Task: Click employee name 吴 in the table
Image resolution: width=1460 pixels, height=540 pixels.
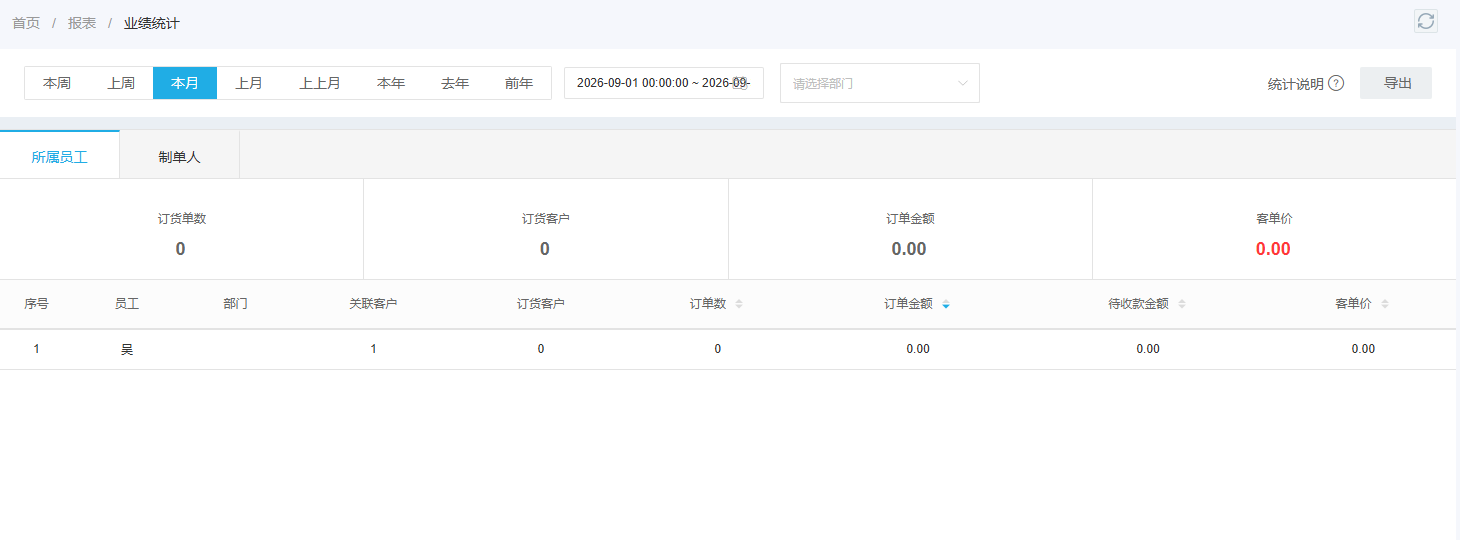Action: click(x=127, y=349)
